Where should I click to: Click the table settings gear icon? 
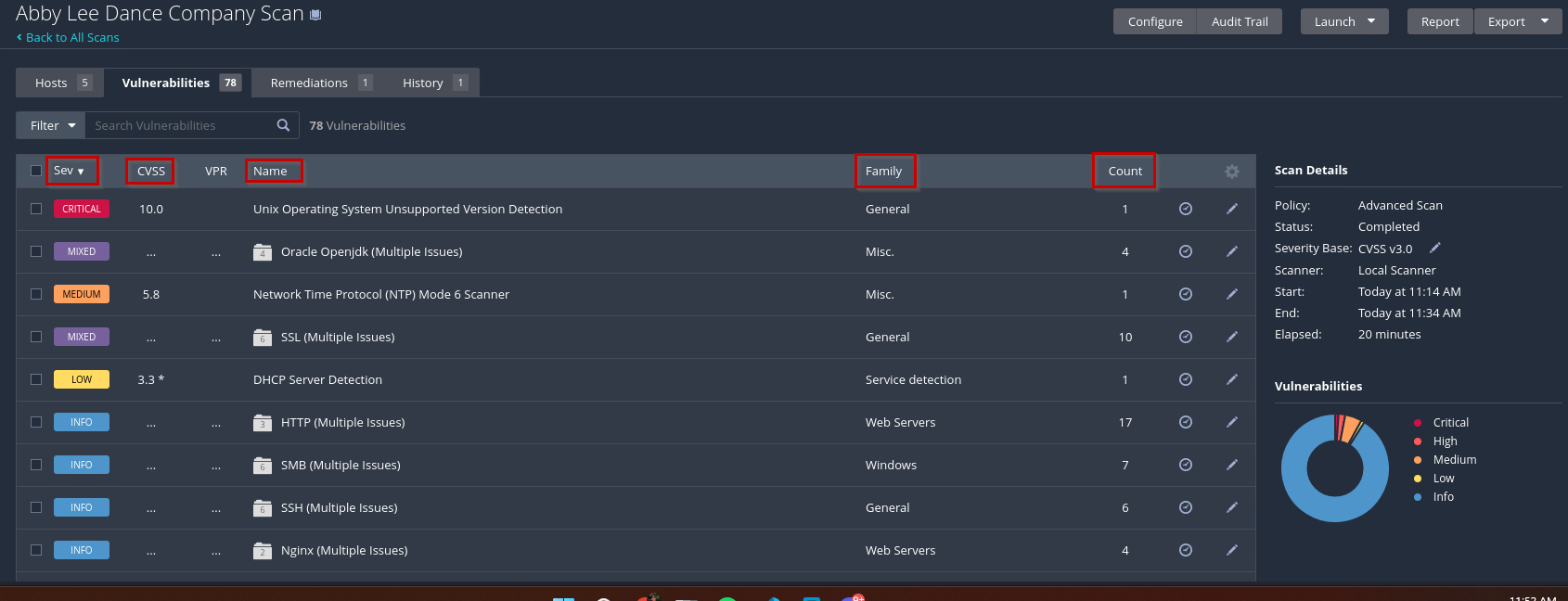[x=1231, y=172]
